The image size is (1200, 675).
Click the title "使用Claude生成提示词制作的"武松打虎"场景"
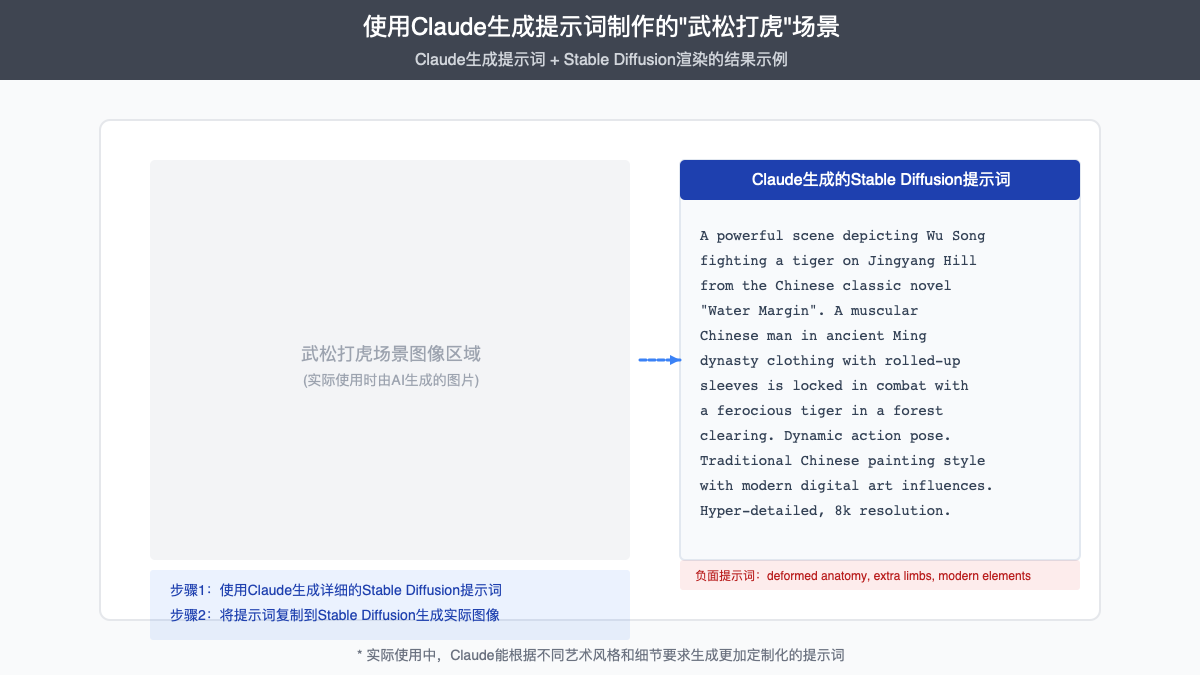pos(600,27)
